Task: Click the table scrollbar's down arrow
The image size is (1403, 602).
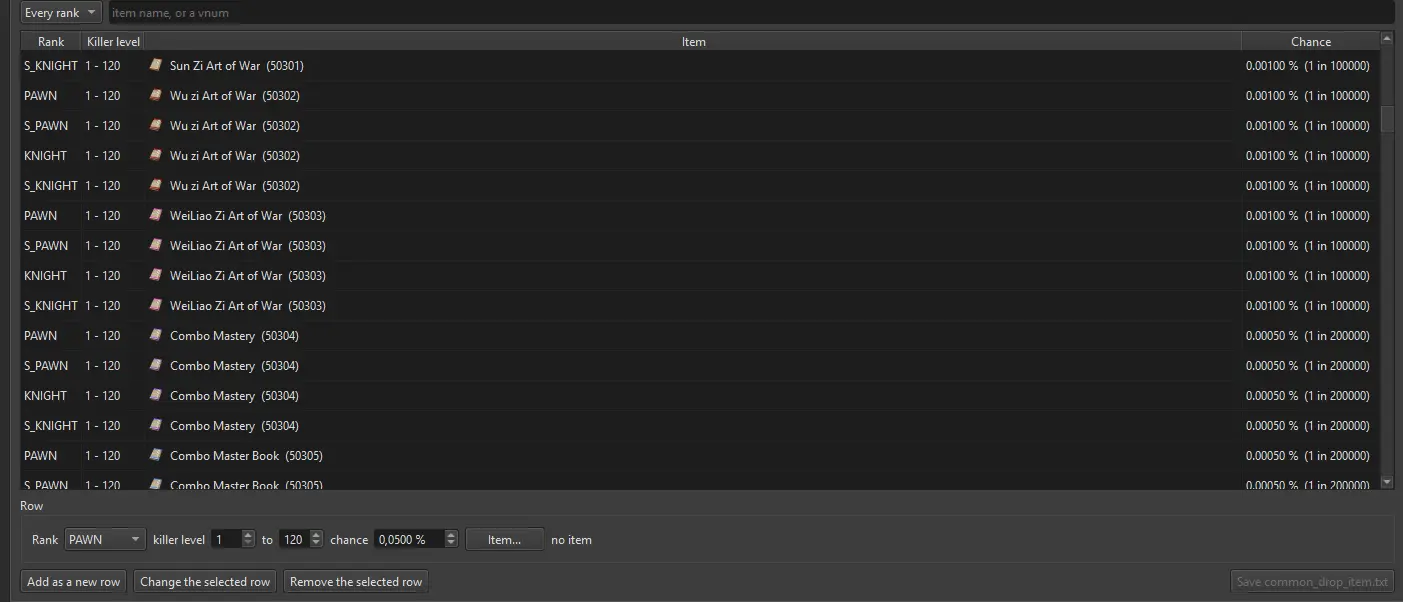Action: (x=1387, y=482)
